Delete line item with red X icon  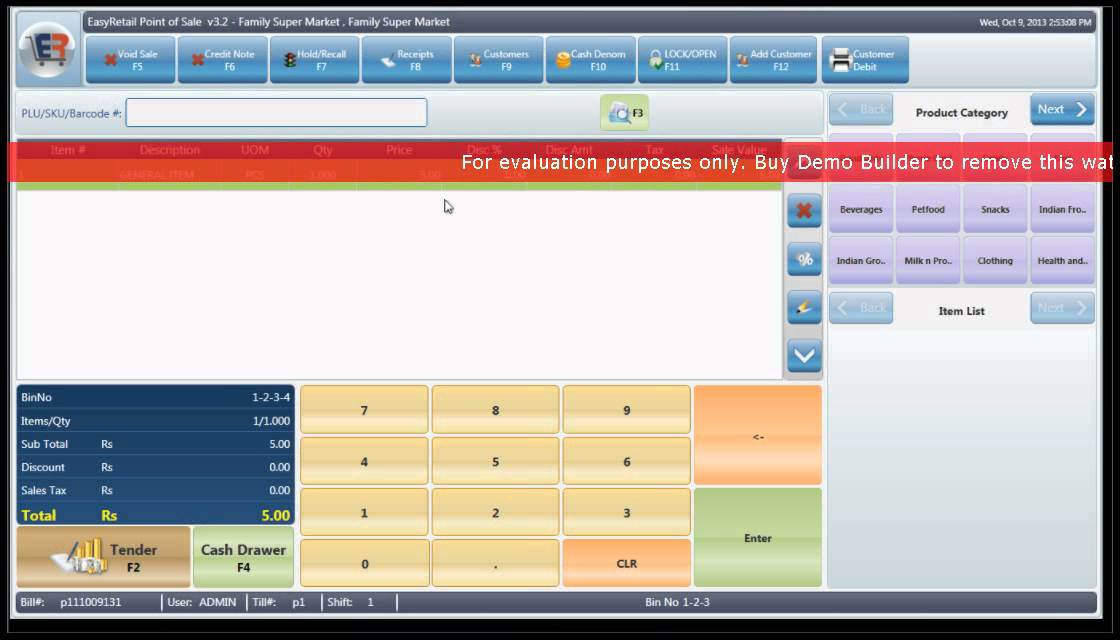804,210
